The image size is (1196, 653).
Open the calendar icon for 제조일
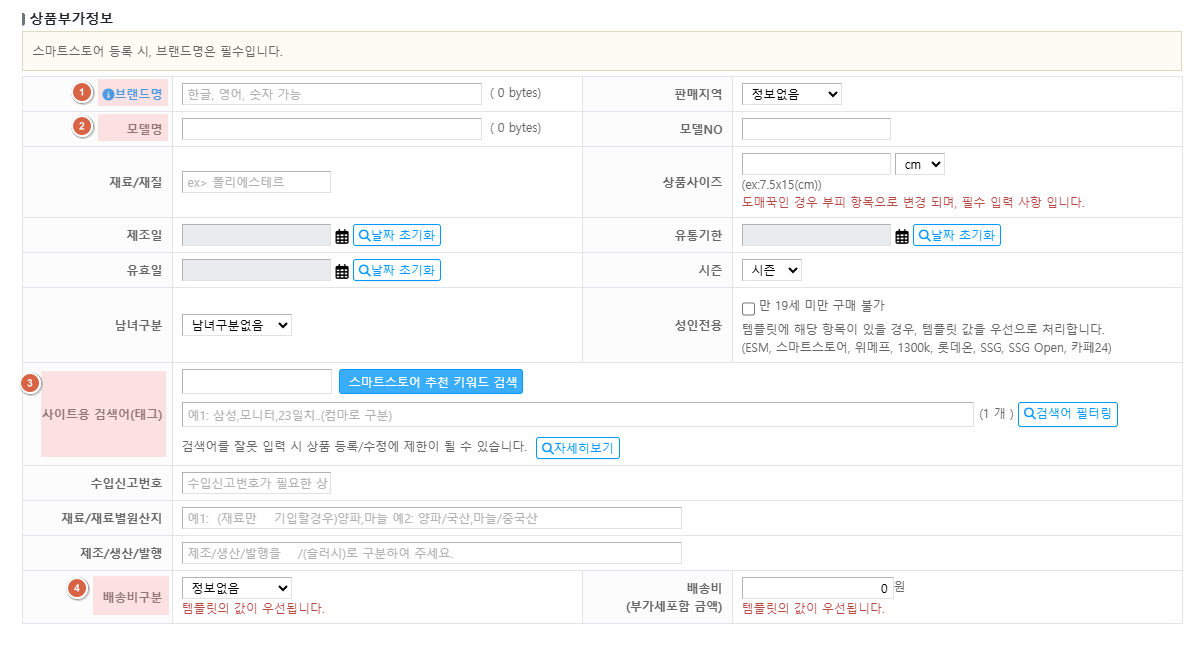pyautogui.click(x=342, y=236)
